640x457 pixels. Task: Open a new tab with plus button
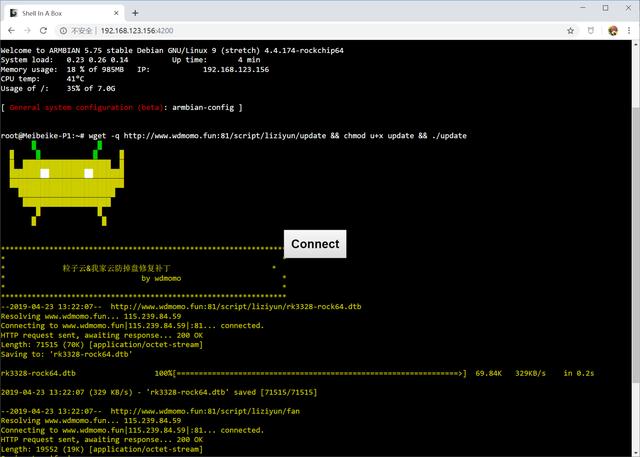[x=135, y=13]
